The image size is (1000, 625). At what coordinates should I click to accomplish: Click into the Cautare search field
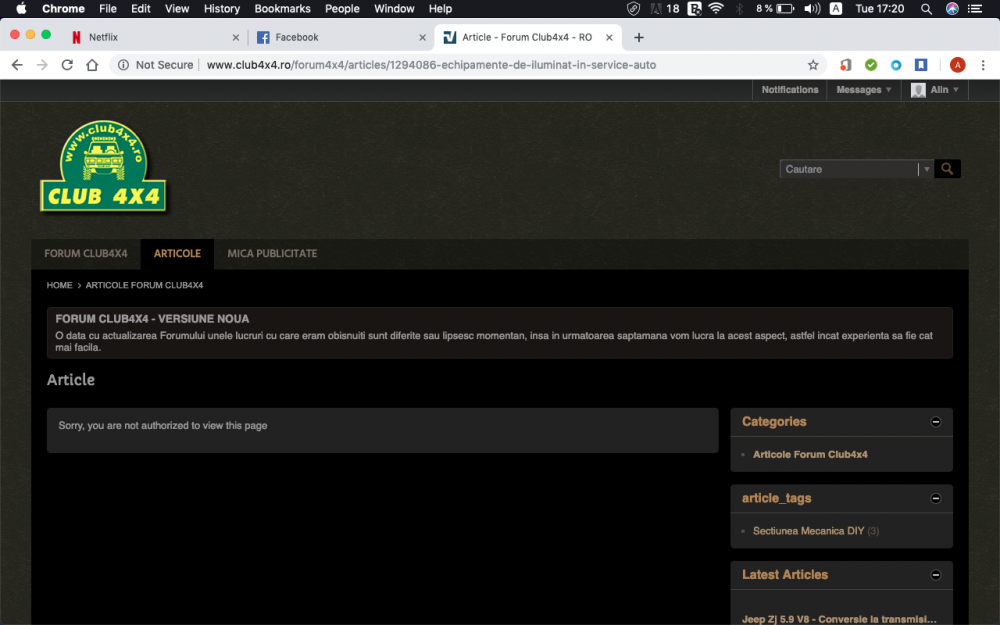point(850,169)
